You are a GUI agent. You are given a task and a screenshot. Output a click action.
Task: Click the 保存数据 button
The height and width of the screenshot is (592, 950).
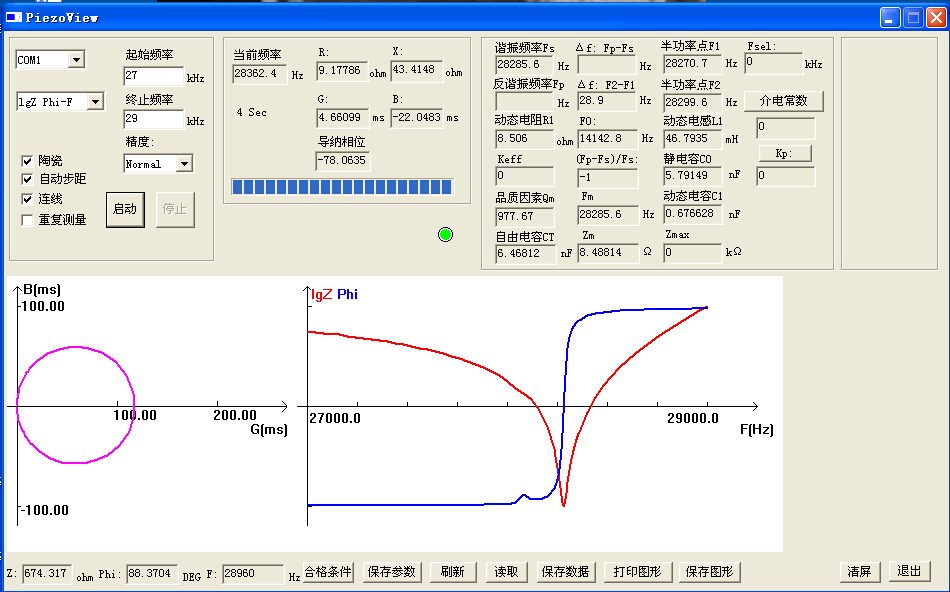(565, 572)
